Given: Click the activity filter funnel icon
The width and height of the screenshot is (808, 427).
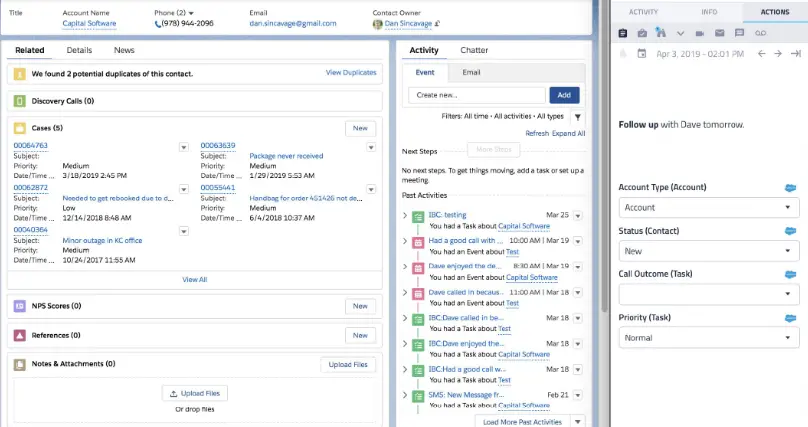Looking at the screenshot, I should (577, 116).
